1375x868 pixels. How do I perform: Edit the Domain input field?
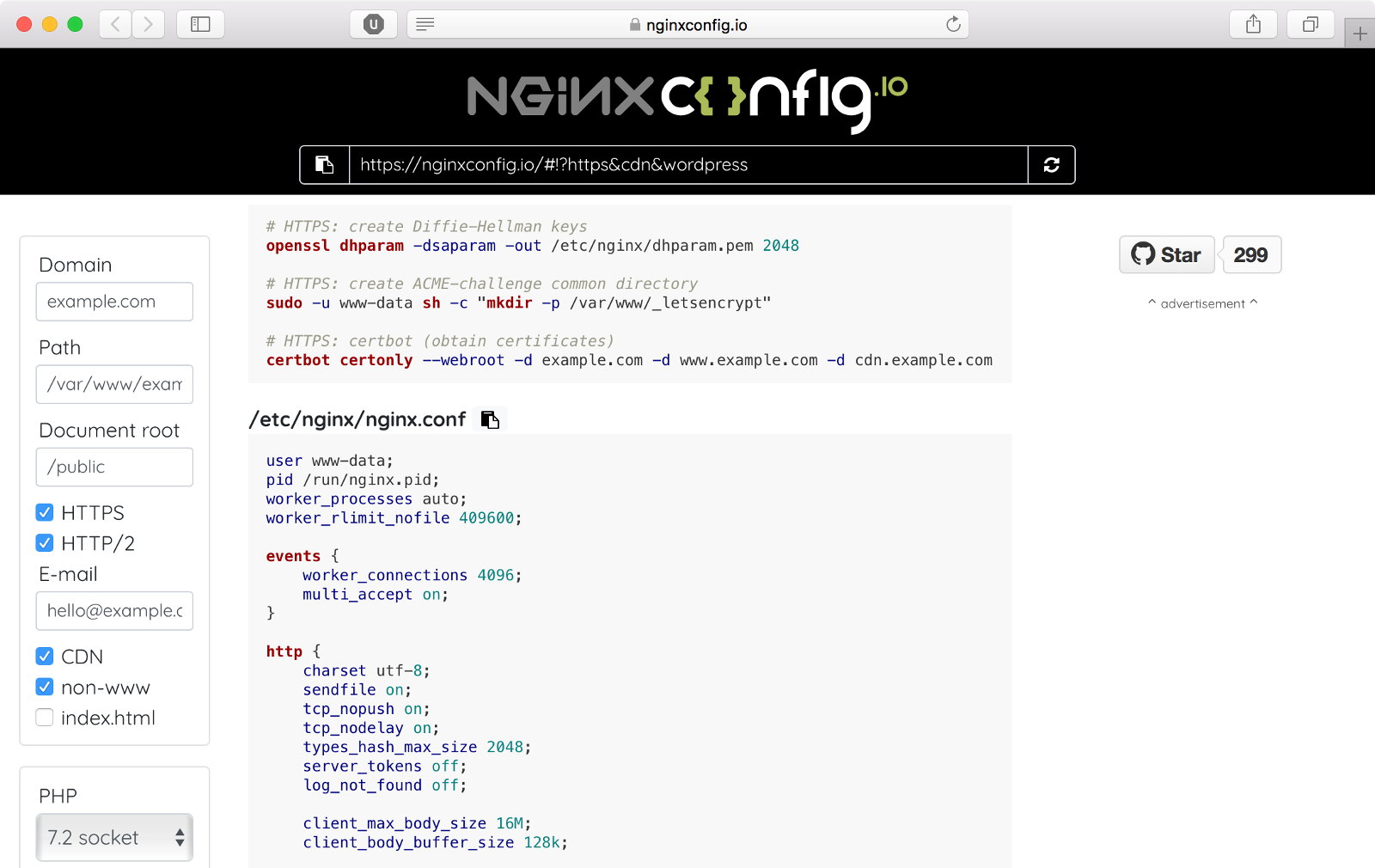click(x=114, y=302)
